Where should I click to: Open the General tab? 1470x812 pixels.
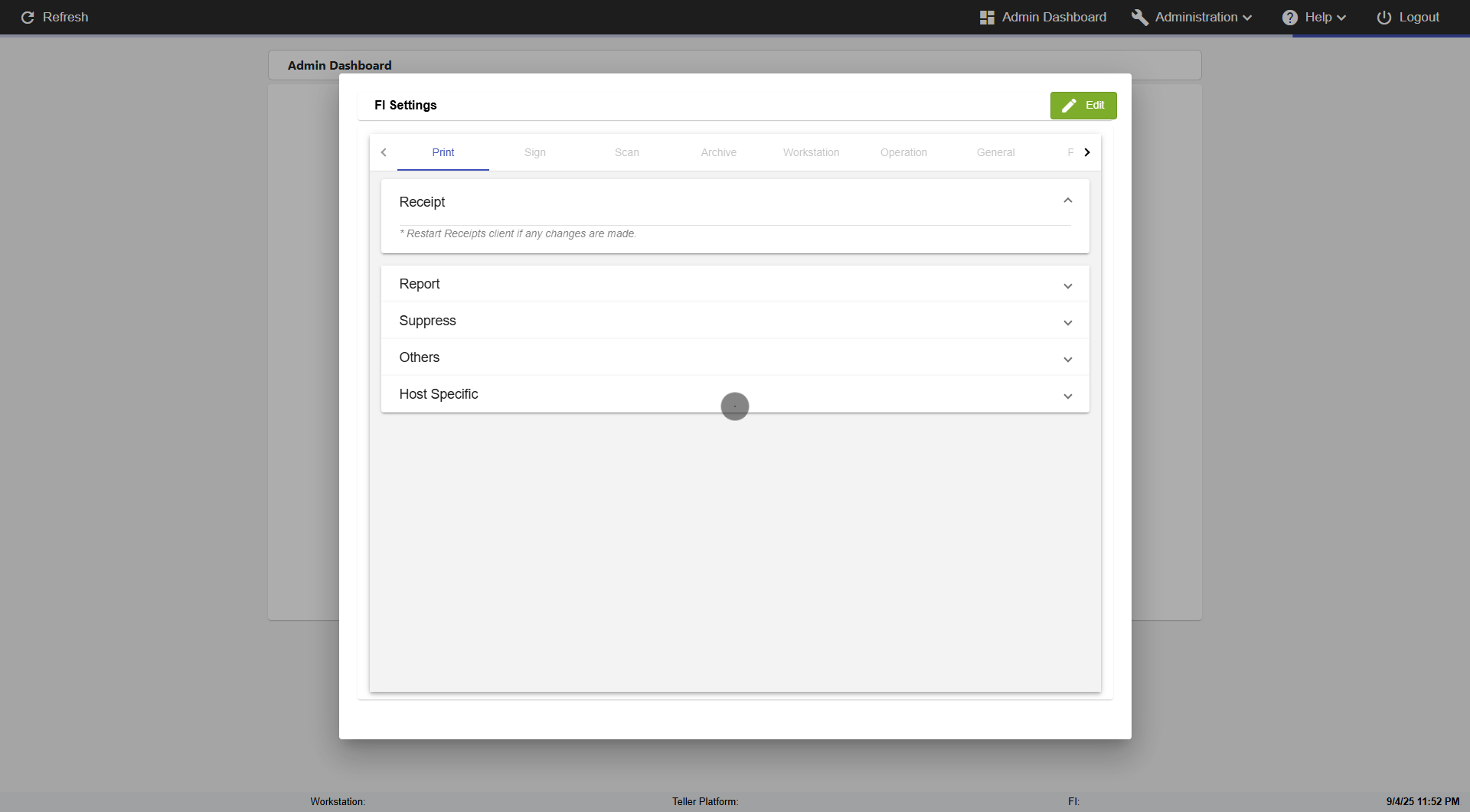pos(995,152)
